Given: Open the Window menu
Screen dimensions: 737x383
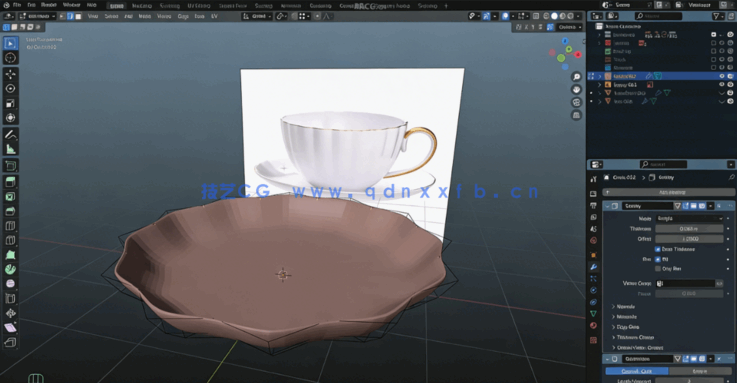Looking at the screenshot, I should tap(71, 5).
